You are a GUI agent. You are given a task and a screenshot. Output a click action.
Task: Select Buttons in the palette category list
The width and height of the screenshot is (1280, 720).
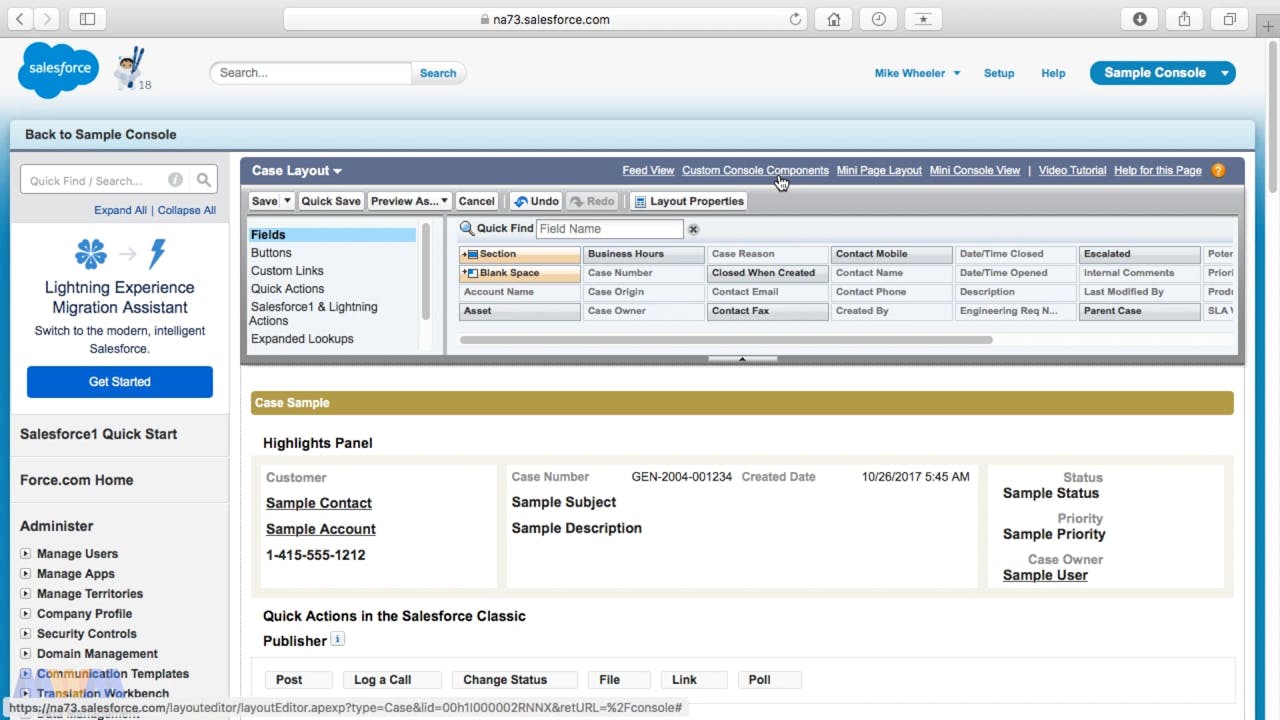point(271,253)
